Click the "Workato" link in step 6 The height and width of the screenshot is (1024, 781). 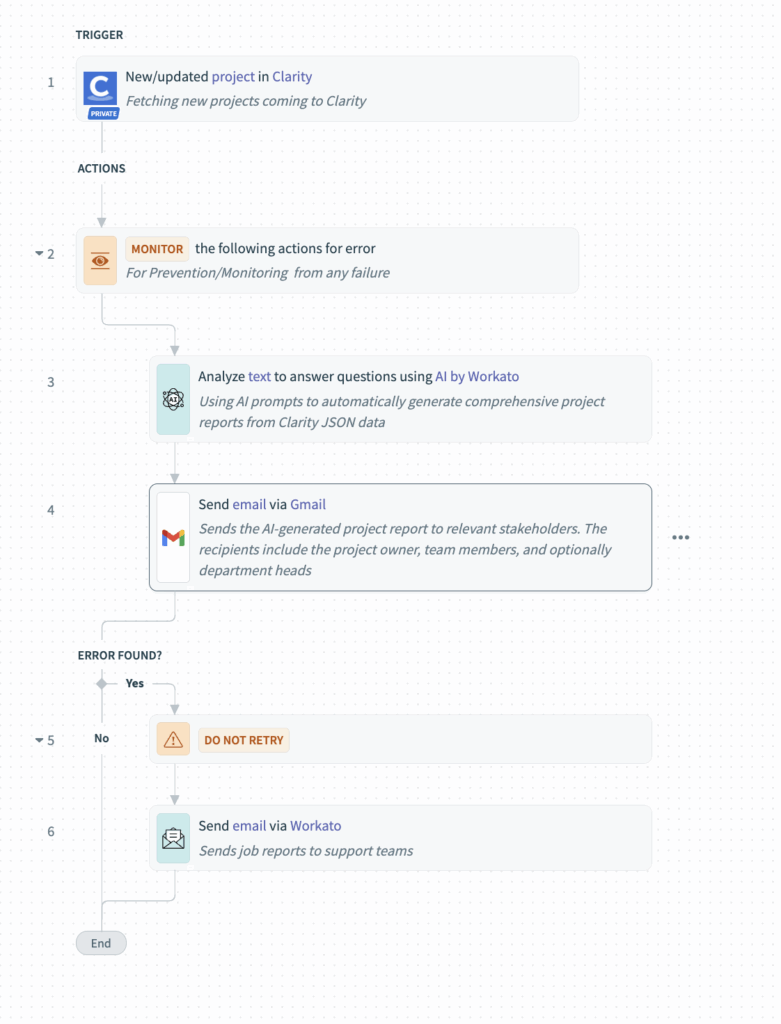pos(316,826)
